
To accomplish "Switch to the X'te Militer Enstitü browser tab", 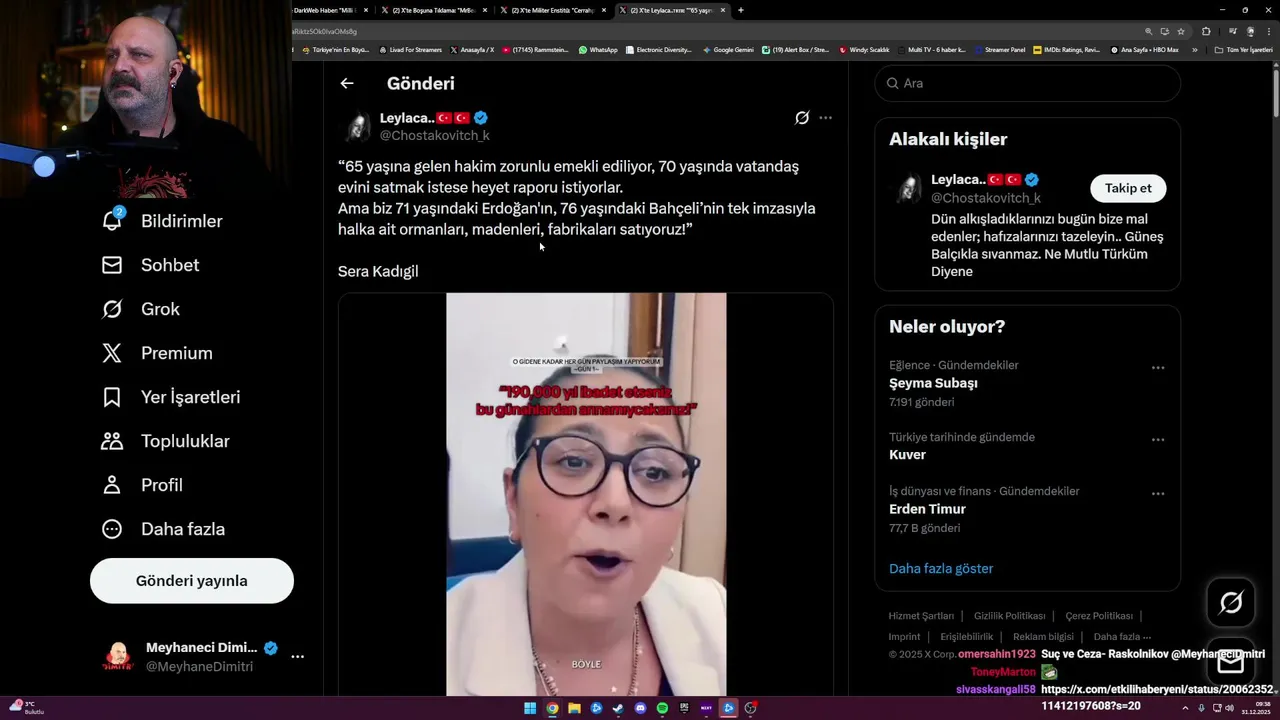I will 552,10.
